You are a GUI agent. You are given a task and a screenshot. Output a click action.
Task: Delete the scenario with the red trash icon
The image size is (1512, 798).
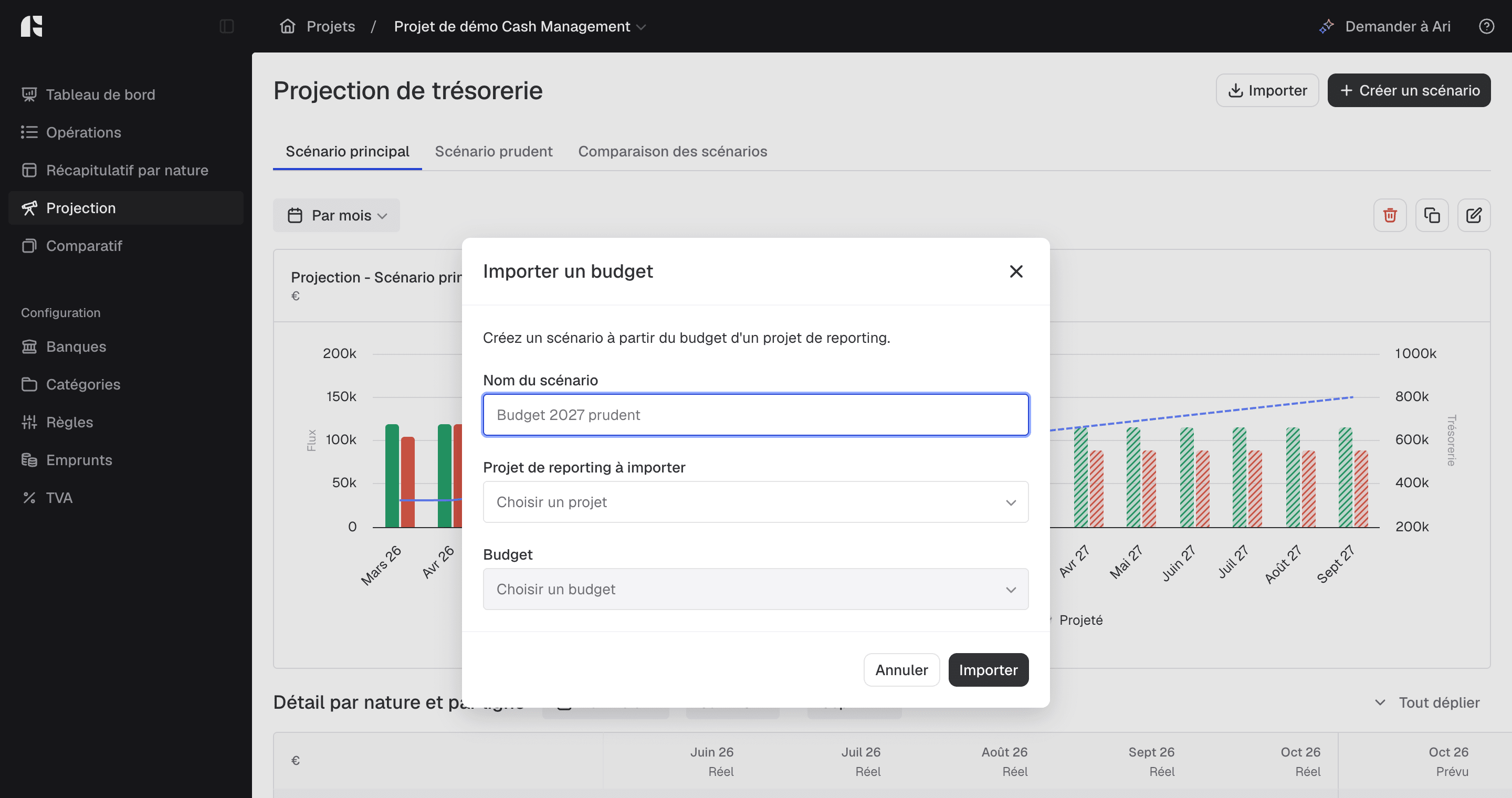(x=1389, y=215)
